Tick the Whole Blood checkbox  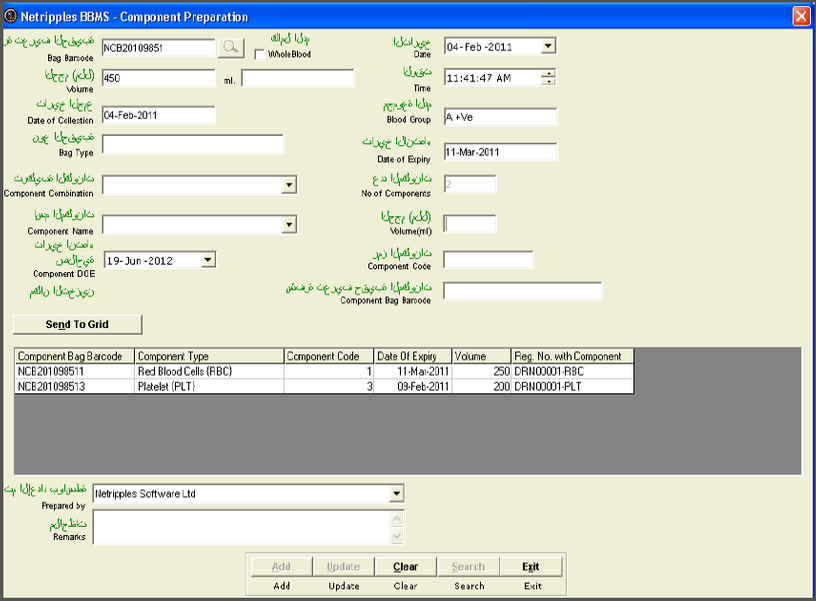[259, 55]
